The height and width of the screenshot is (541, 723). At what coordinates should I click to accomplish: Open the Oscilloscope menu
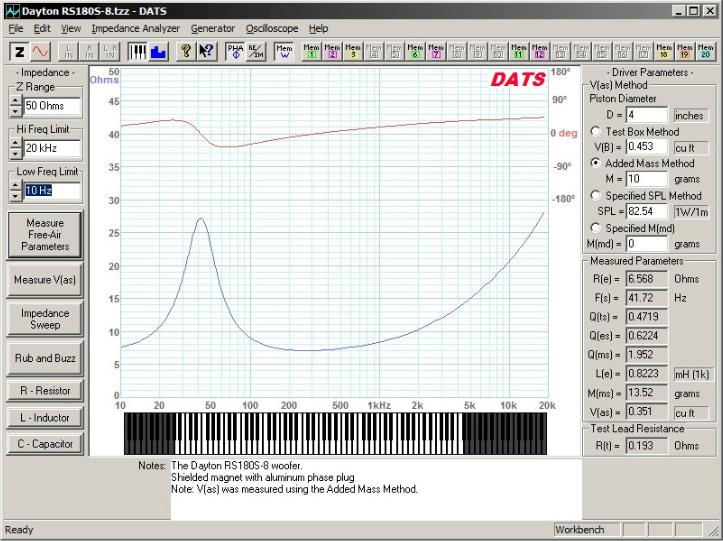click(273, 29)
